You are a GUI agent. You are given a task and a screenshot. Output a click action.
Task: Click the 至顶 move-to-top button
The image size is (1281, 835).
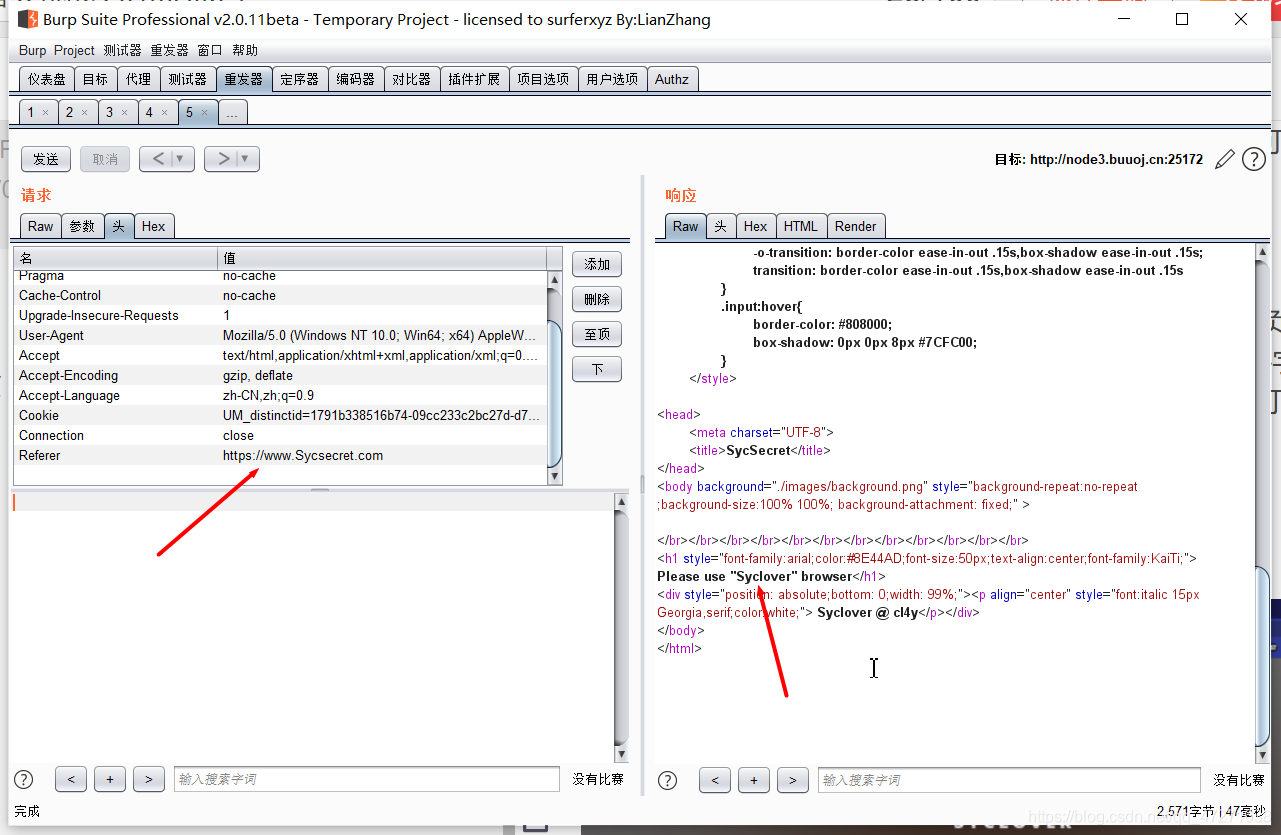pos(597,334)
